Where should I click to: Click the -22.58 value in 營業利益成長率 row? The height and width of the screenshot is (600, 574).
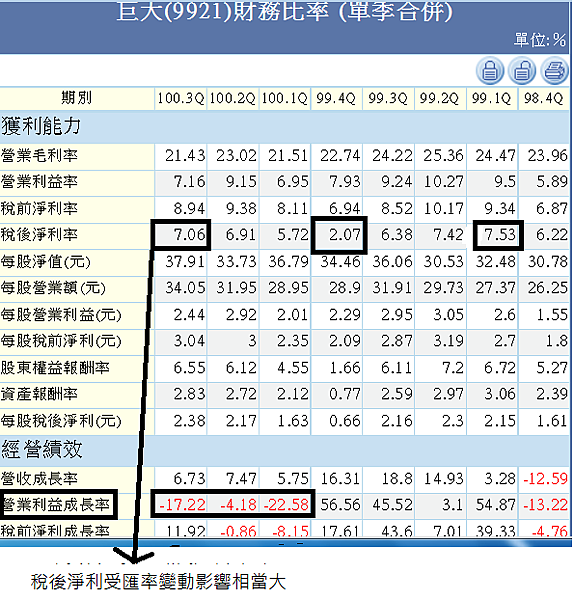point(286,505)
